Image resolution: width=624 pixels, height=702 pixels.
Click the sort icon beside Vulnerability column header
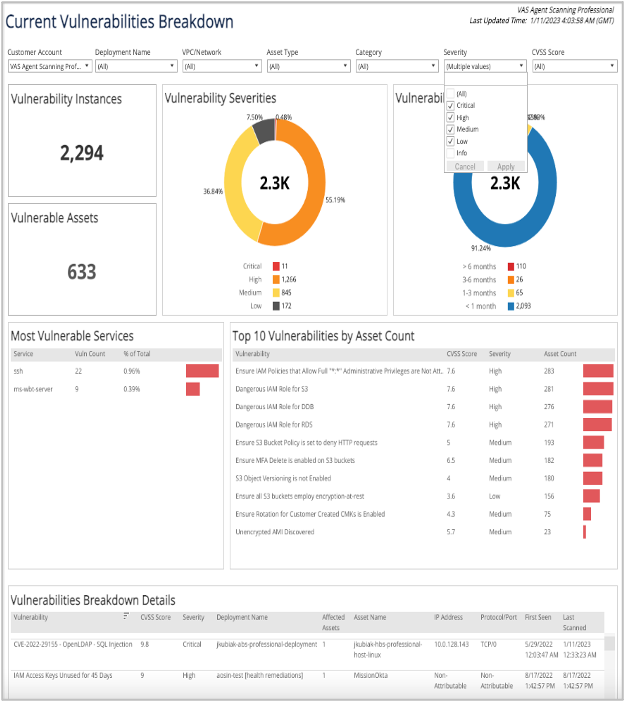pos(126,617)
